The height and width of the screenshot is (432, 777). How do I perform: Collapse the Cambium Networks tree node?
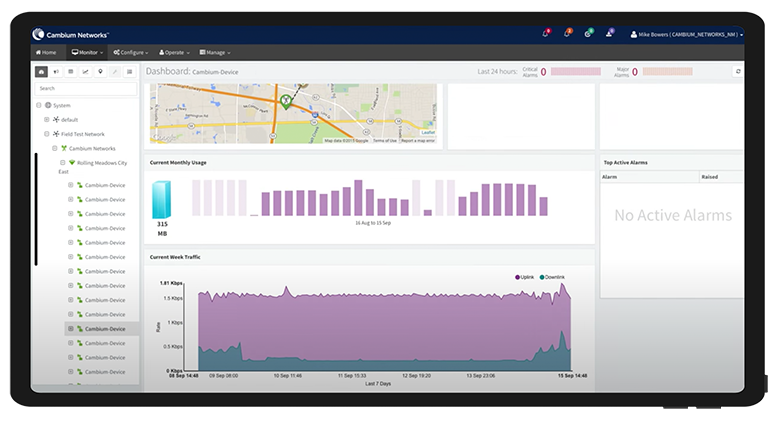coord(55,148)
